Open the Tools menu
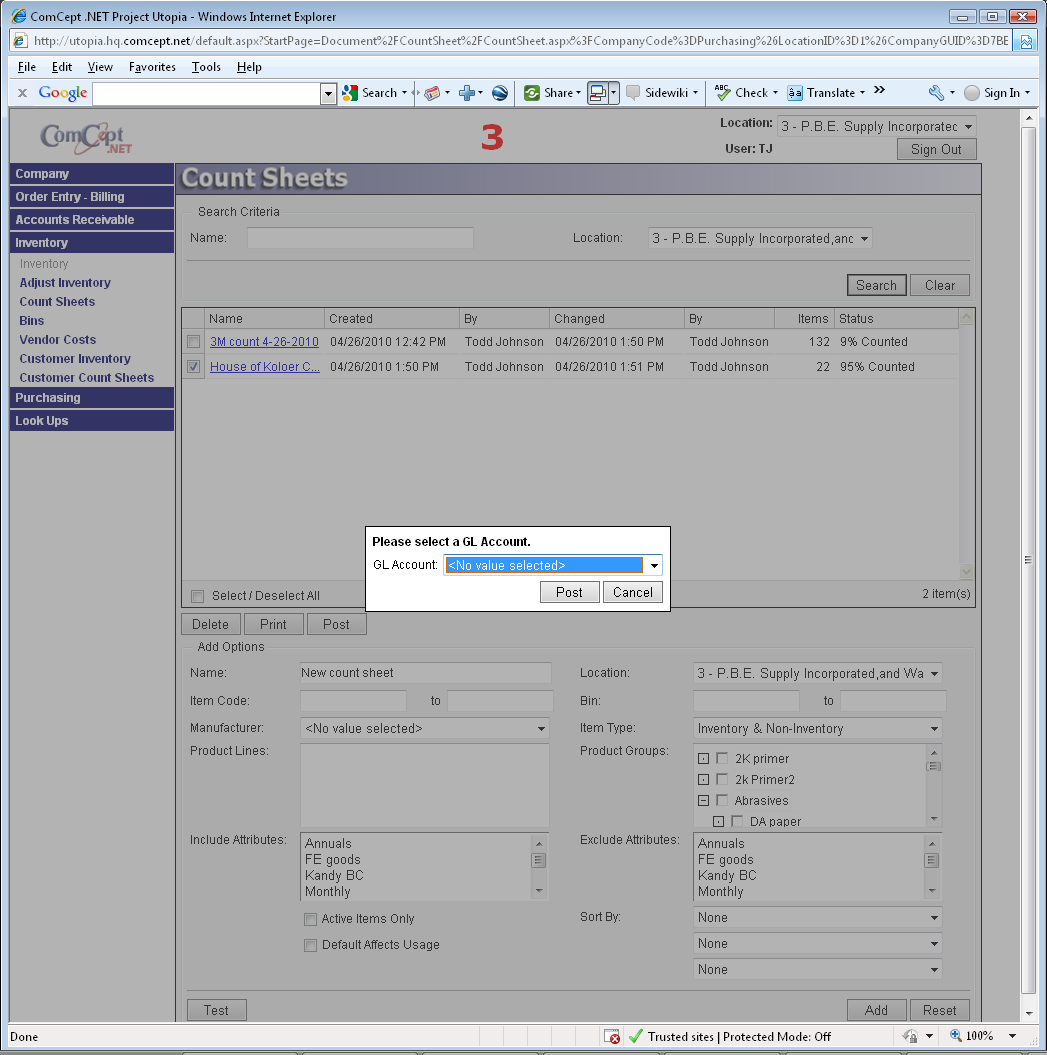This screenshot has width=1047, height=1055. click(x=206, y=67)
